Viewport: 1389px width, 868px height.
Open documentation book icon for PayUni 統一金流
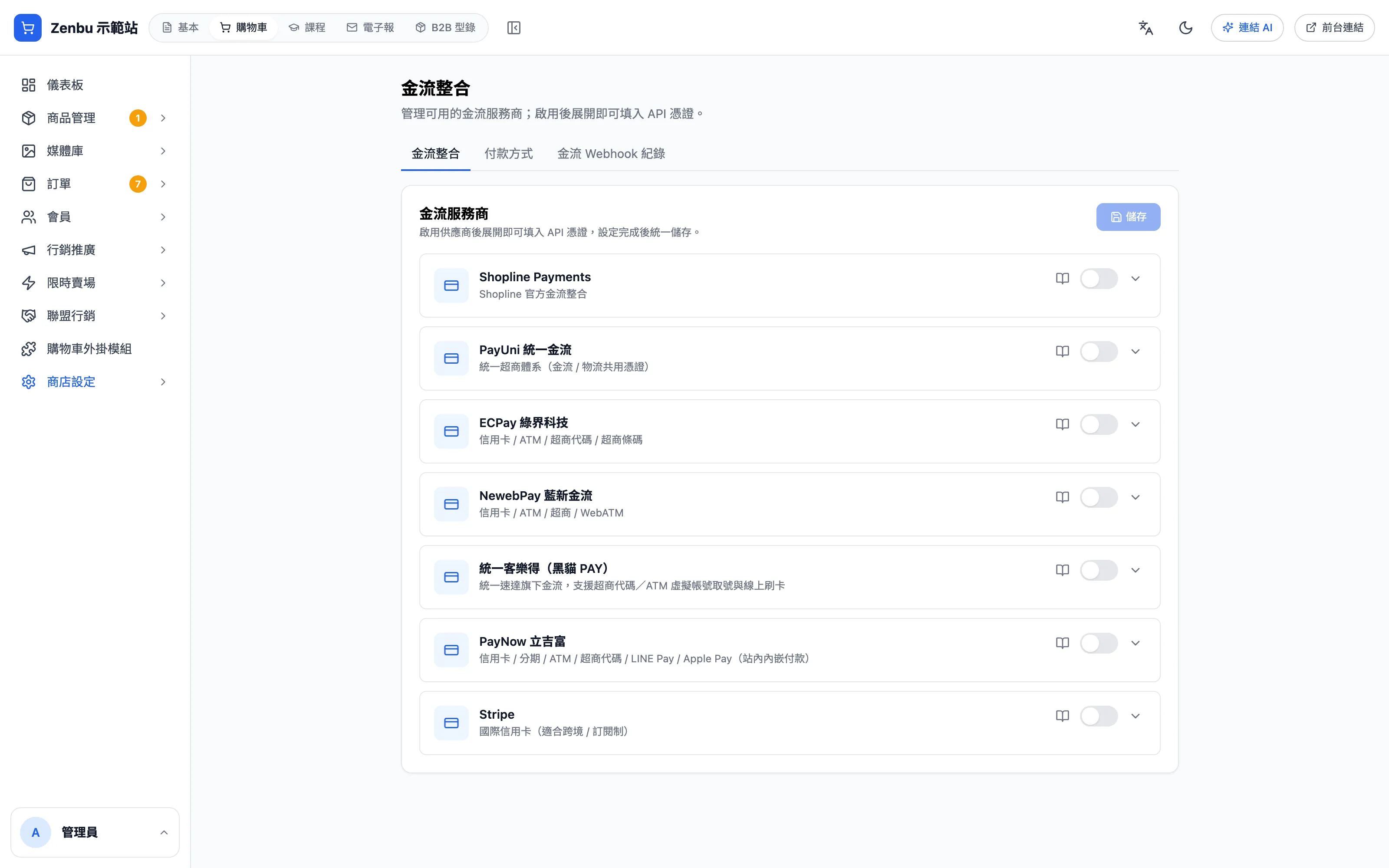(1063, 352)
